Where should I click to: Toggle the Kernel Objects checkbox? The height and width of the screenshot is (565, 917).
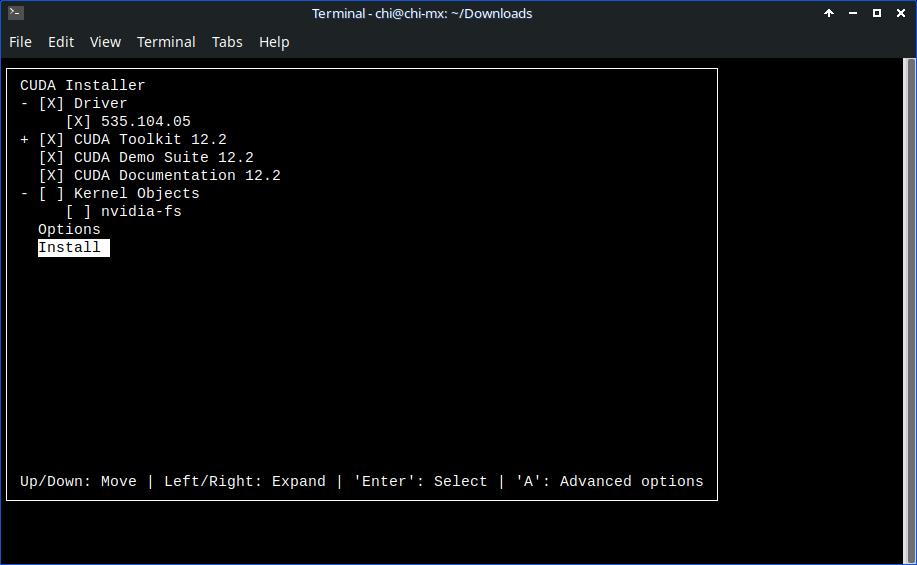[51, 194]
